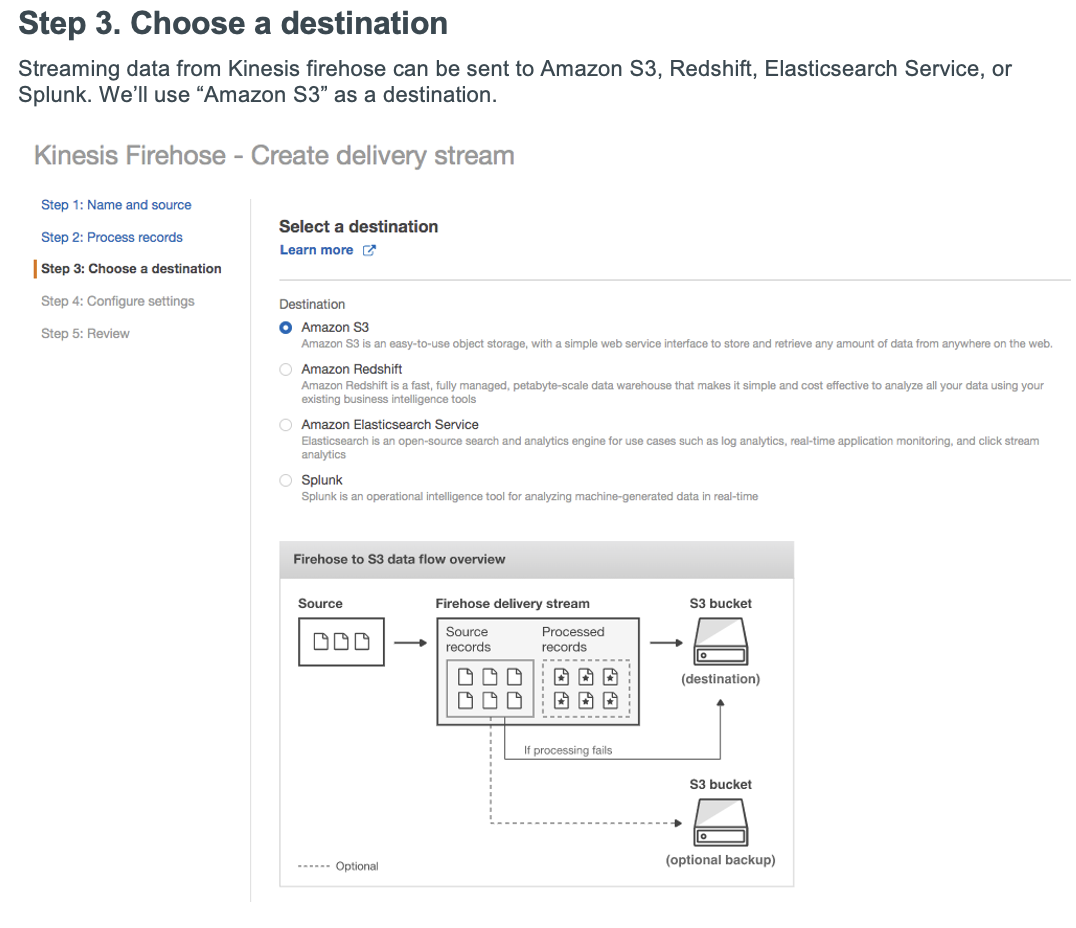Viewport: 1076px width, 928px height.
Task: Click the Kinesis Firehose Create delivery stream title
Action: pos(274,156)
